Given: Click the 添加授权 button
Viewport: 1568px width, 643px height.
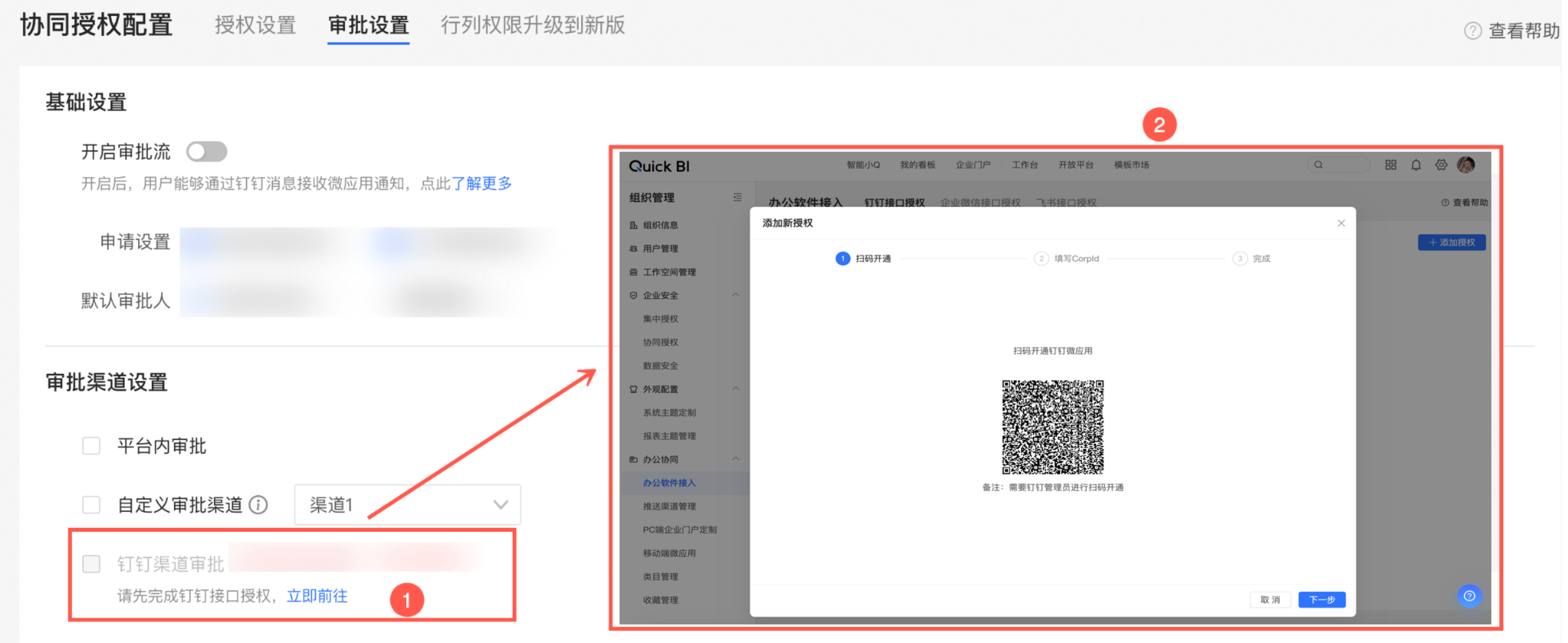Looking at the screenshot, I should pyautogui.click(x=1452, y=242).
